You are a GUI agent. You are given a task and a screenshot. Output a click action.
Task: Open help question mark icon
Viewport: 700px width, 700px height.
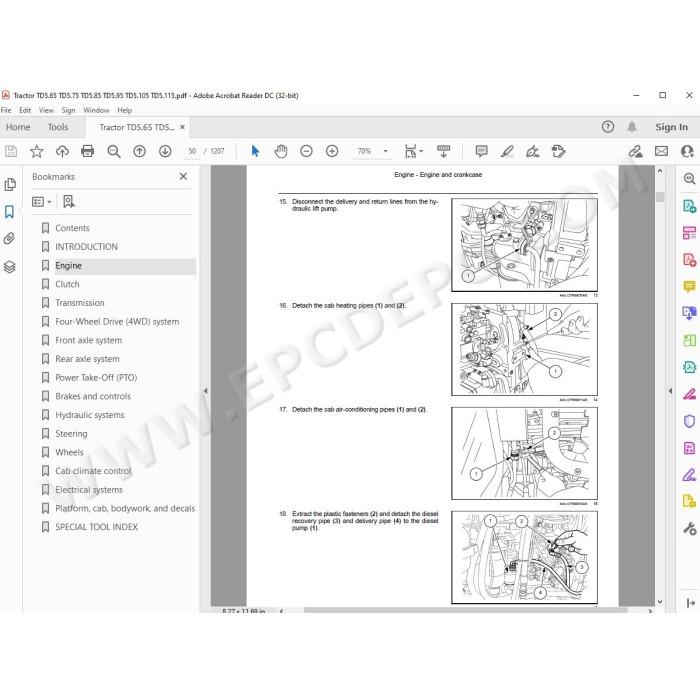(x=608, y=127)
